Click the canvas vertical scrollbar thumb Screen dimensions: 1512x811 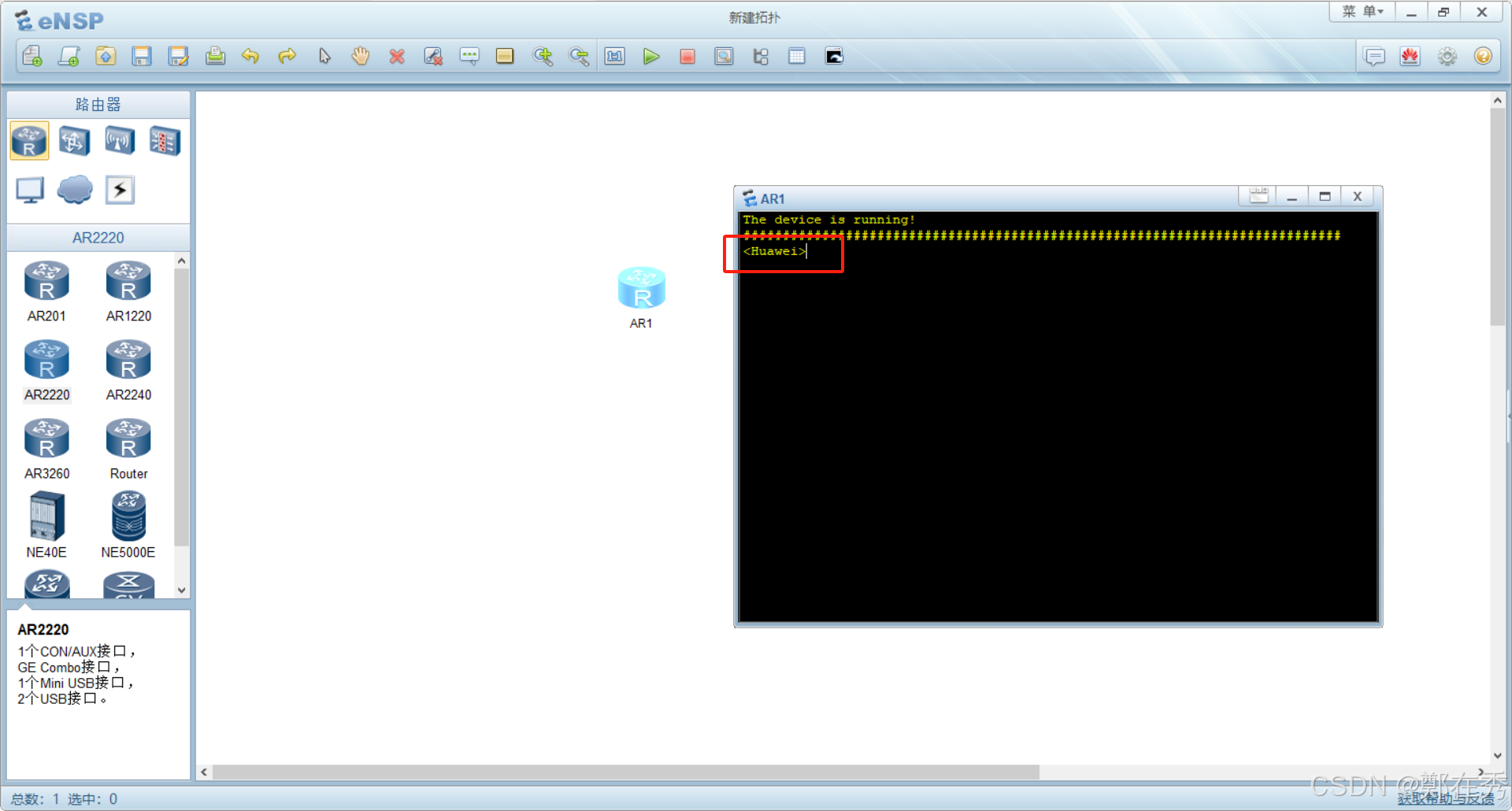pos(1497,217)
